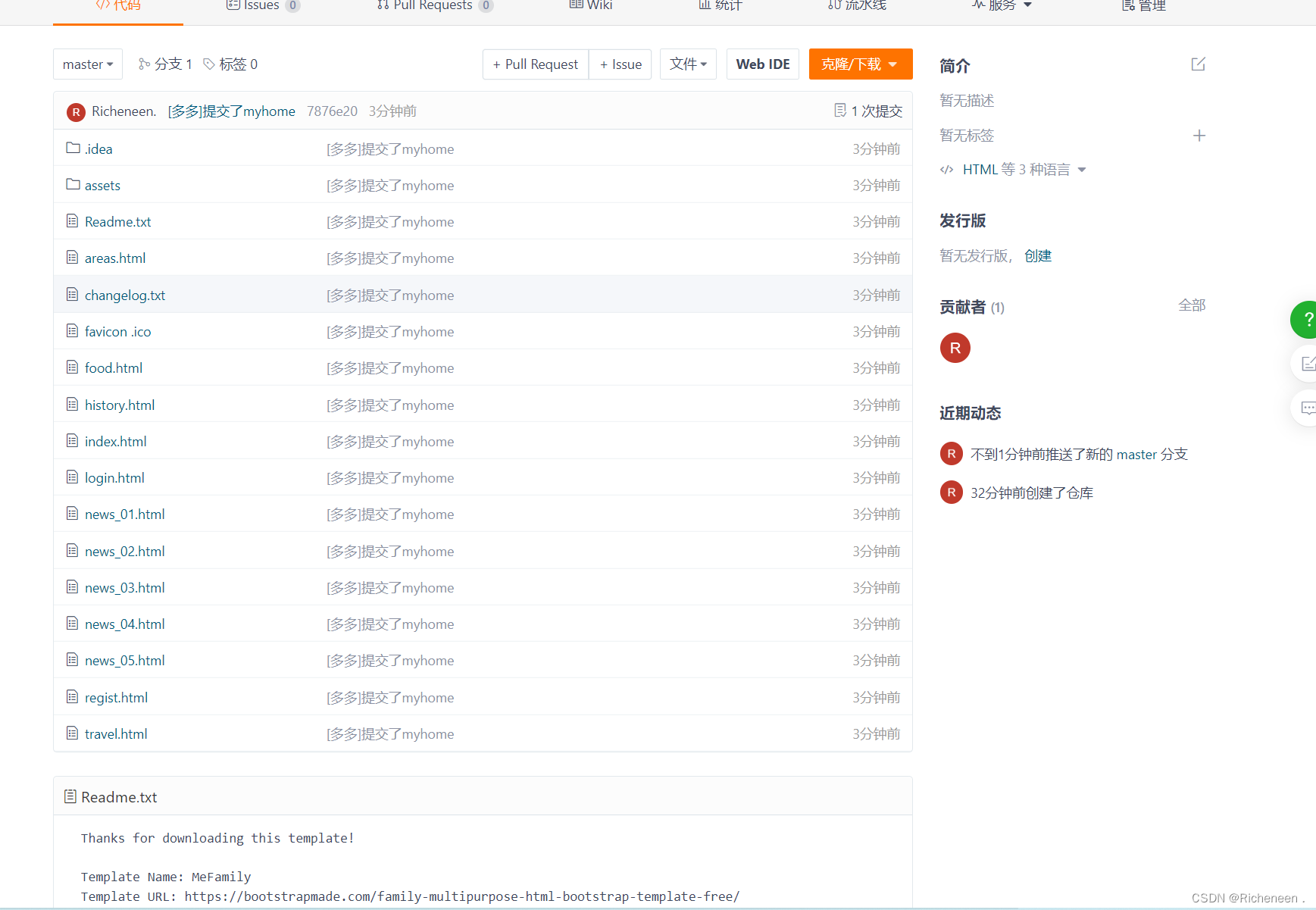Screen dimensions: 1316x910
Task: Open the news_05.html file
Action: 125,661
